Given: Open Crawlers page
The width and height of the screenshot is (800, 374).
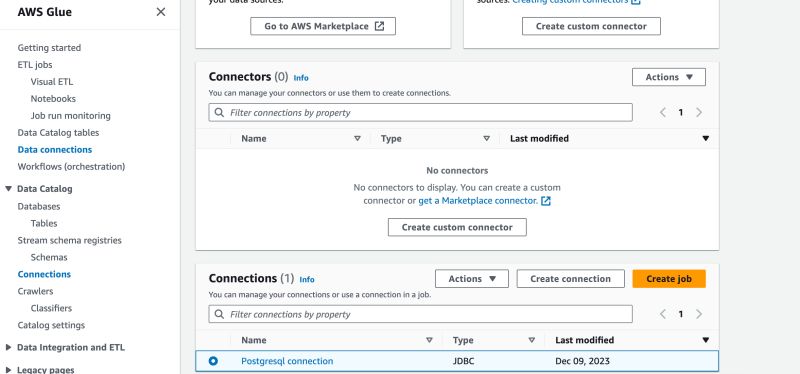Looking at the screenshot, I should coord(35,291).
